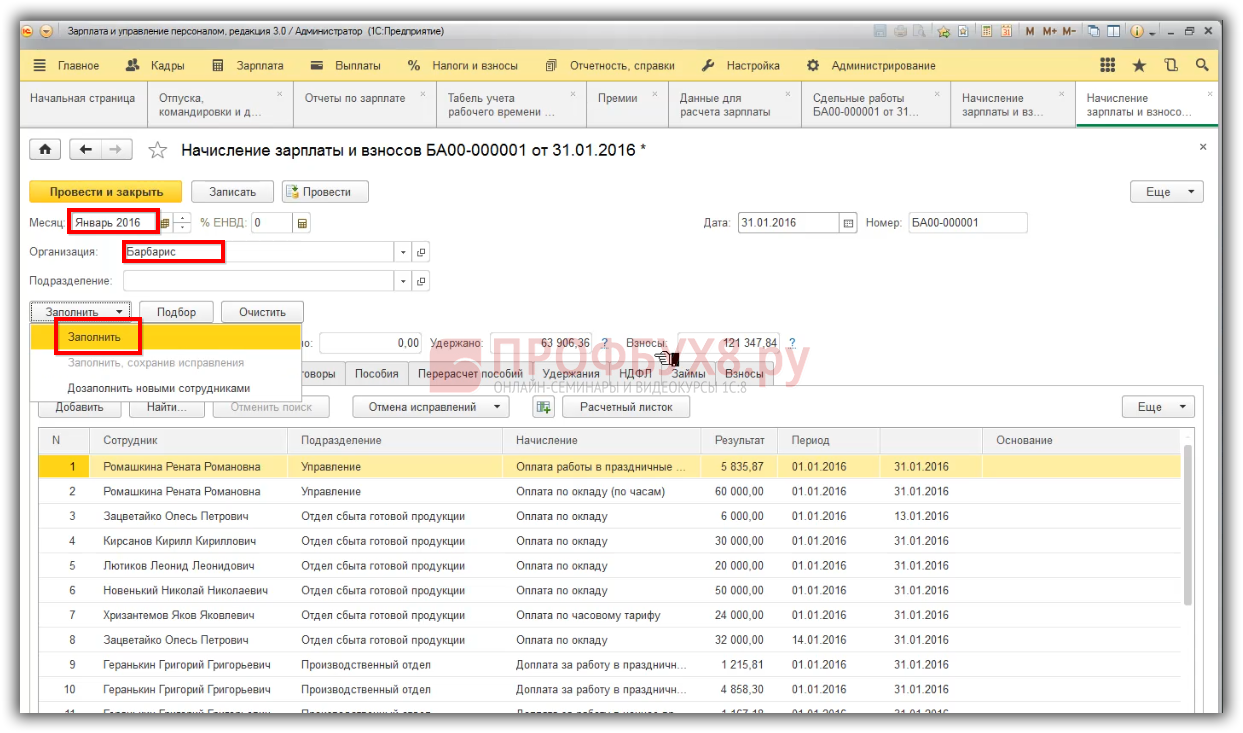Viewport: 1243px width, 733px height.
Task: Open the Favorites star on the section panel
Action: tap(1139, 65)
